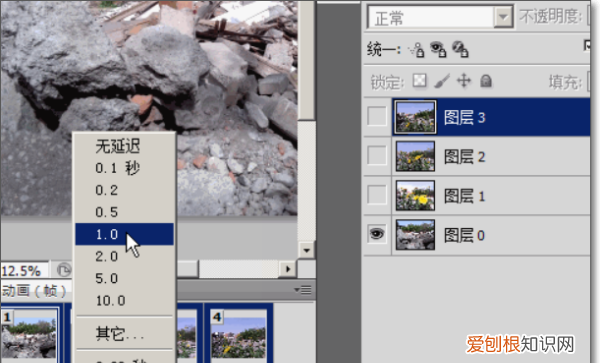Choose 5.0 frame delay option

point(124,278)
